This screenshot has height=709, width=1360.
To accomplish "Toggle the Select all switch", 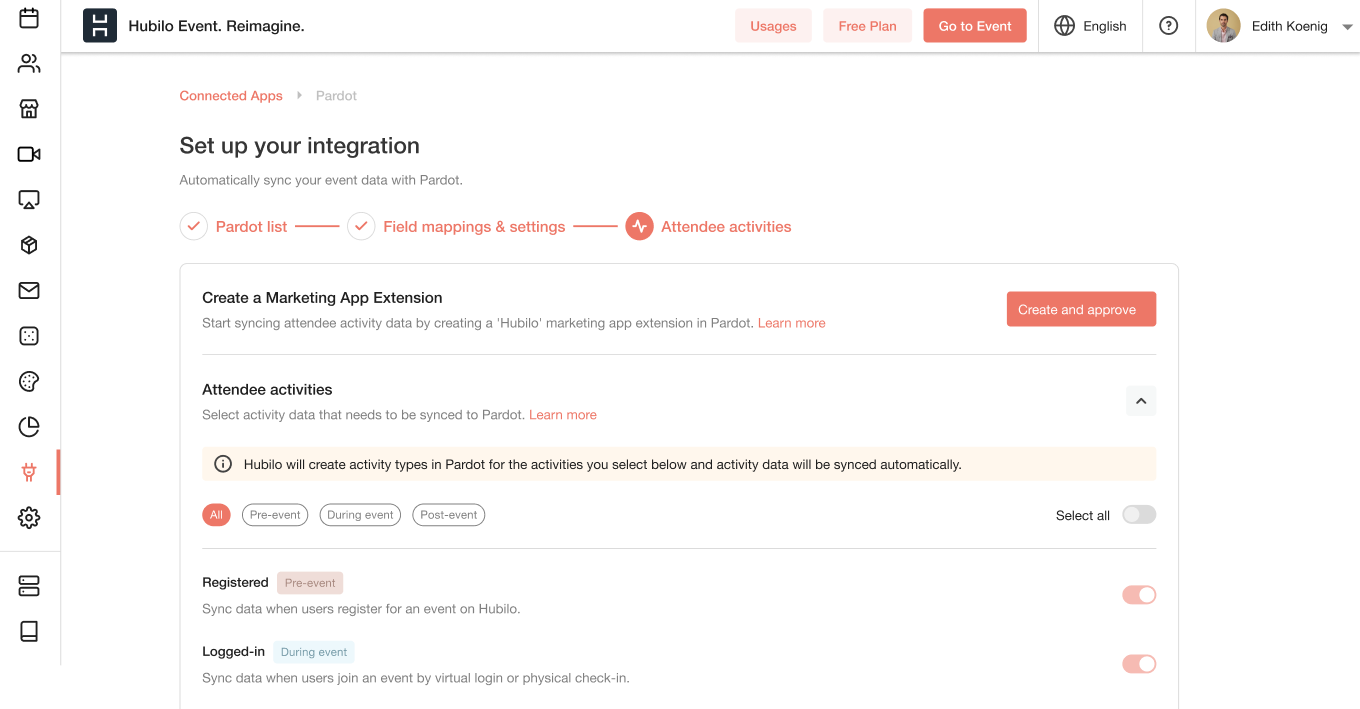I will tap(1139, 515).
